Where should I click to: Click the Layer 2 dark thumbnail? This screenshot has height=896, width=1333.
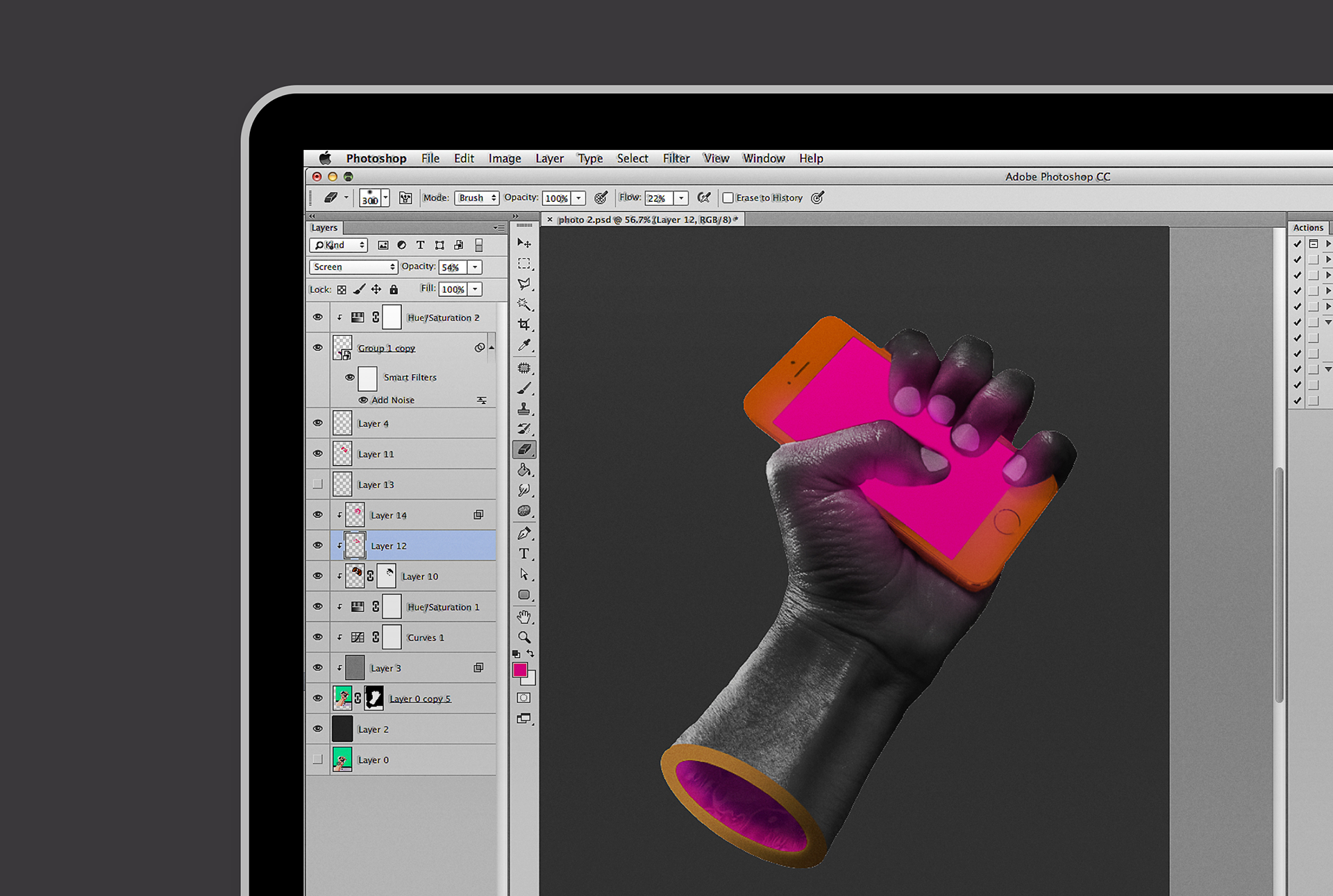[342, 729]
